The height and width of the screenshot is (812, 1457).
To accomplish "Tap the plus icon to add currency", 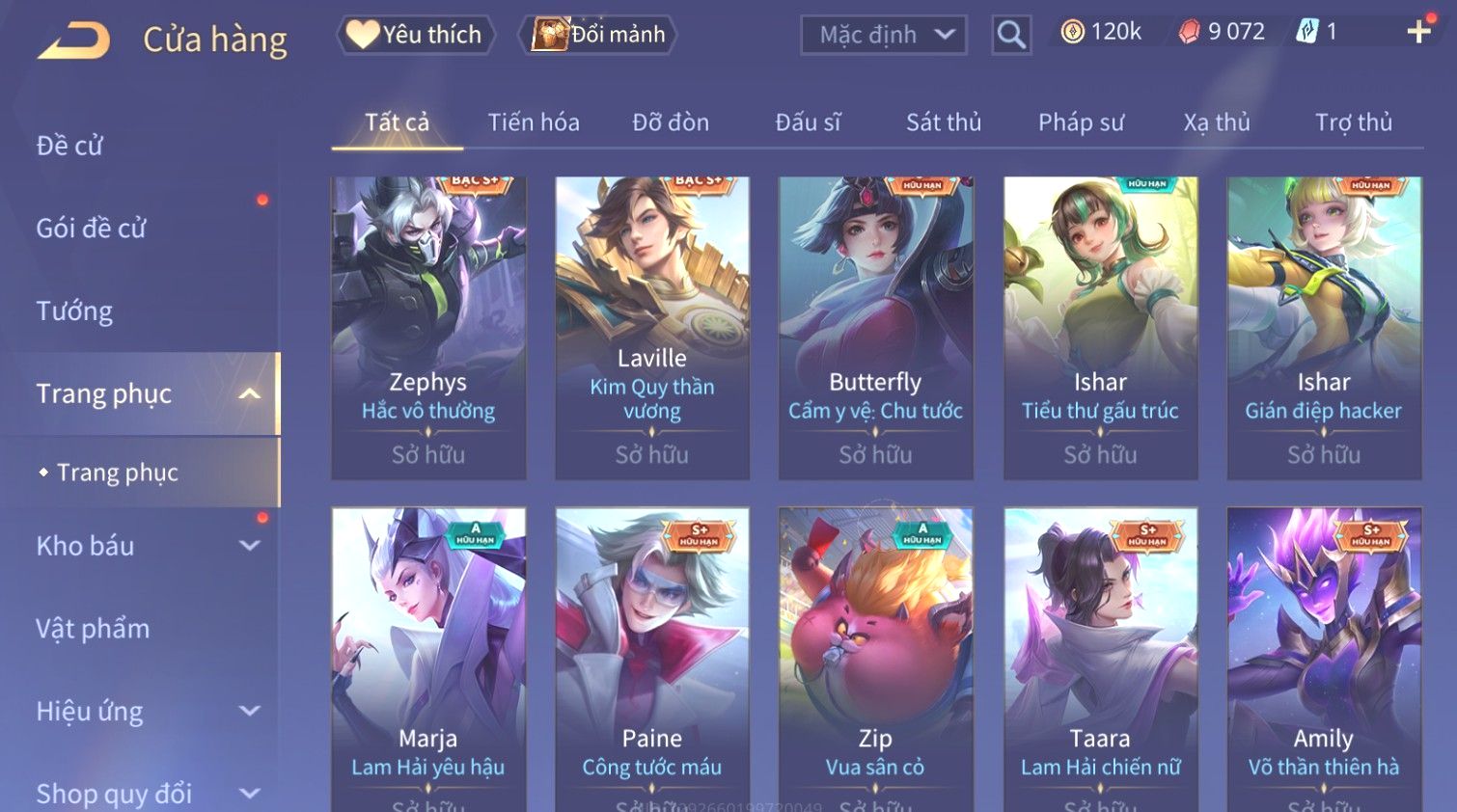I will pos(1418,32).
